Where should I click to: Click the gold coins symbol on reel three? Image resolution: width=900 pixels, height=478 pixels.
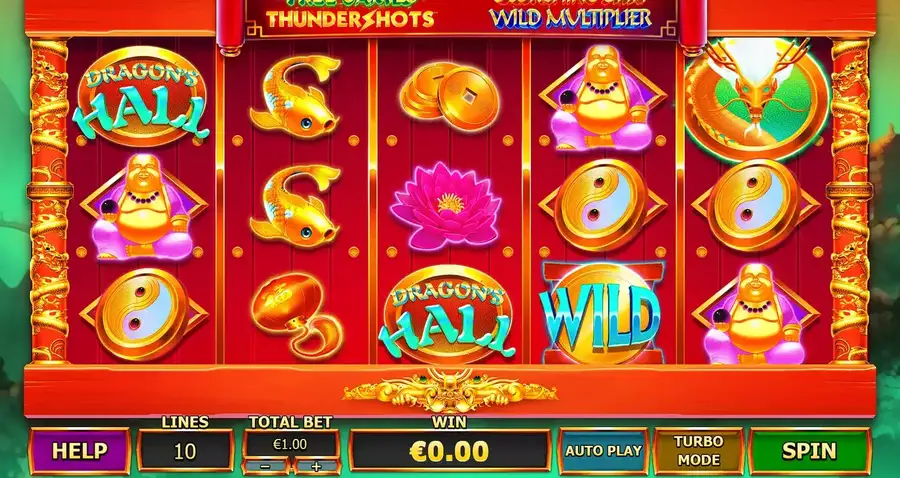(449, 96)
